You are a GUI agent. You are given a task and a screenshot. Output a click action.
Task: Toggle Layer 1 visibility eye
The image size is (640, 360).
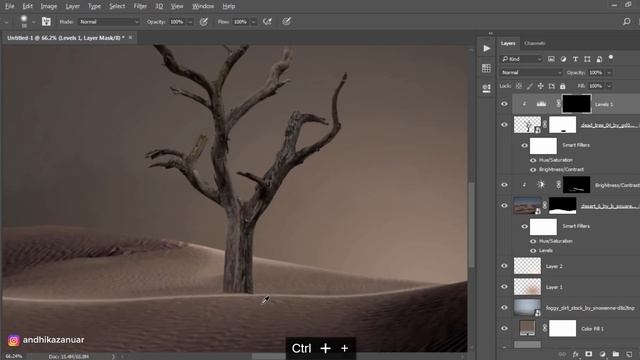point(504,287)
